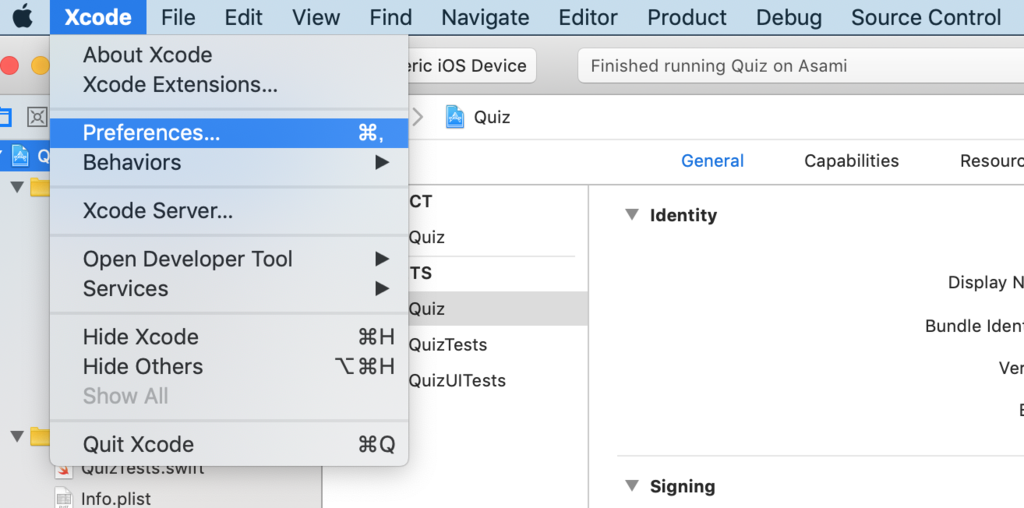Collapse the Signing section
Image resolution: width=1024 pixels, height=508 pixels.
tap(632, 486)
